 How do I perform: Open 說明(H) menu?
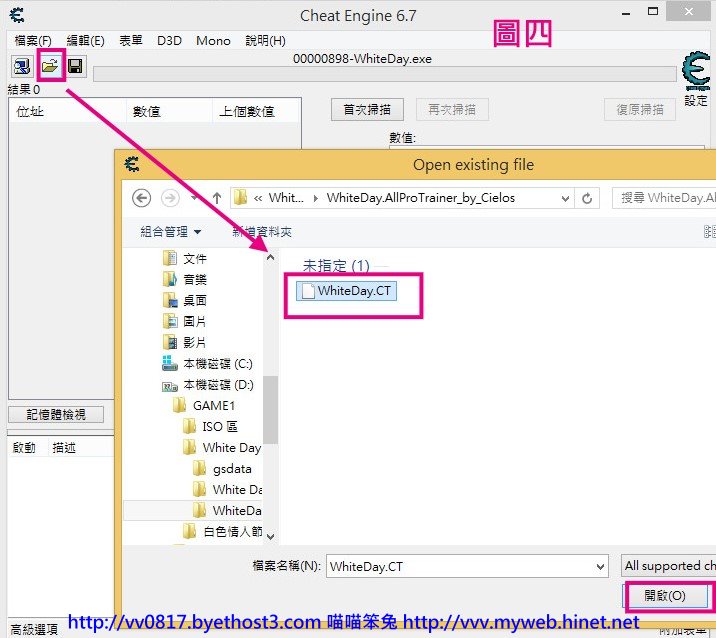265,41
